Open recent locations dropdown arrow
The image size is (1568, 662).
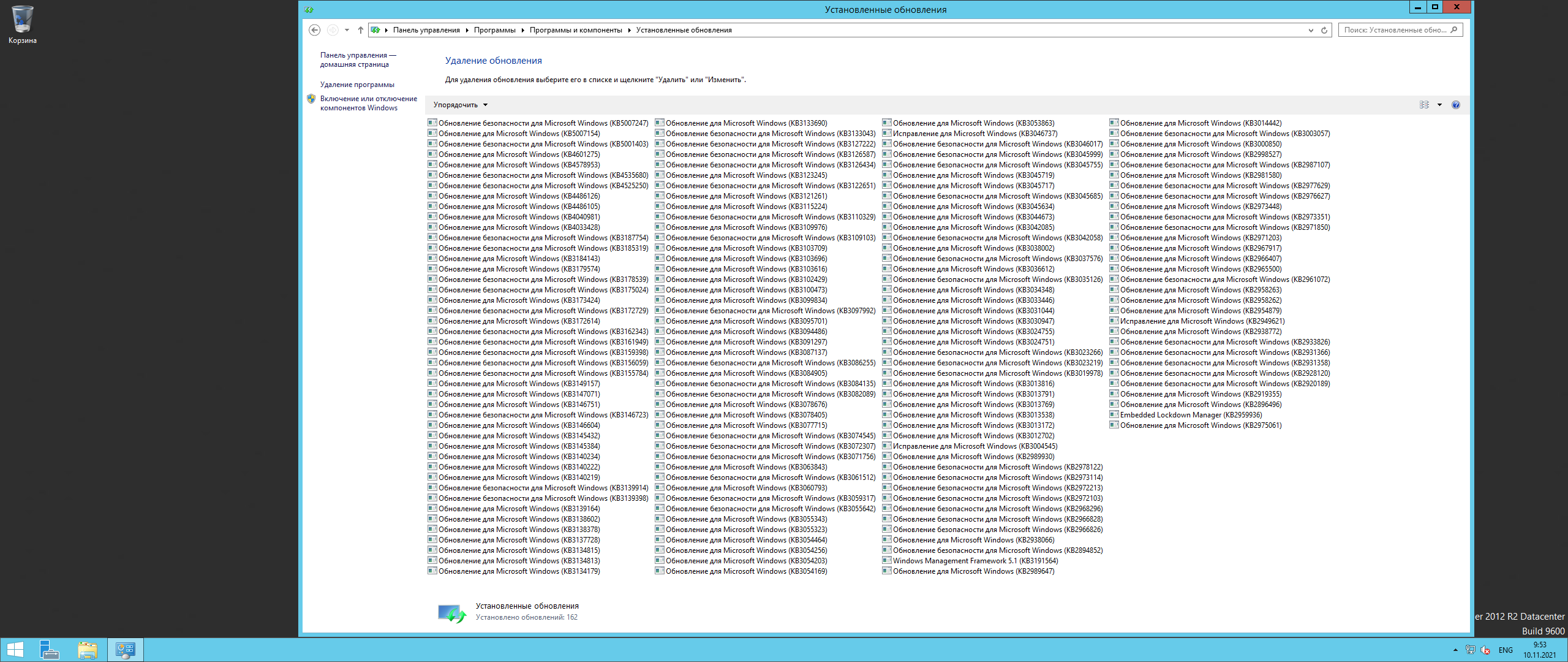[x=347, y=30]
